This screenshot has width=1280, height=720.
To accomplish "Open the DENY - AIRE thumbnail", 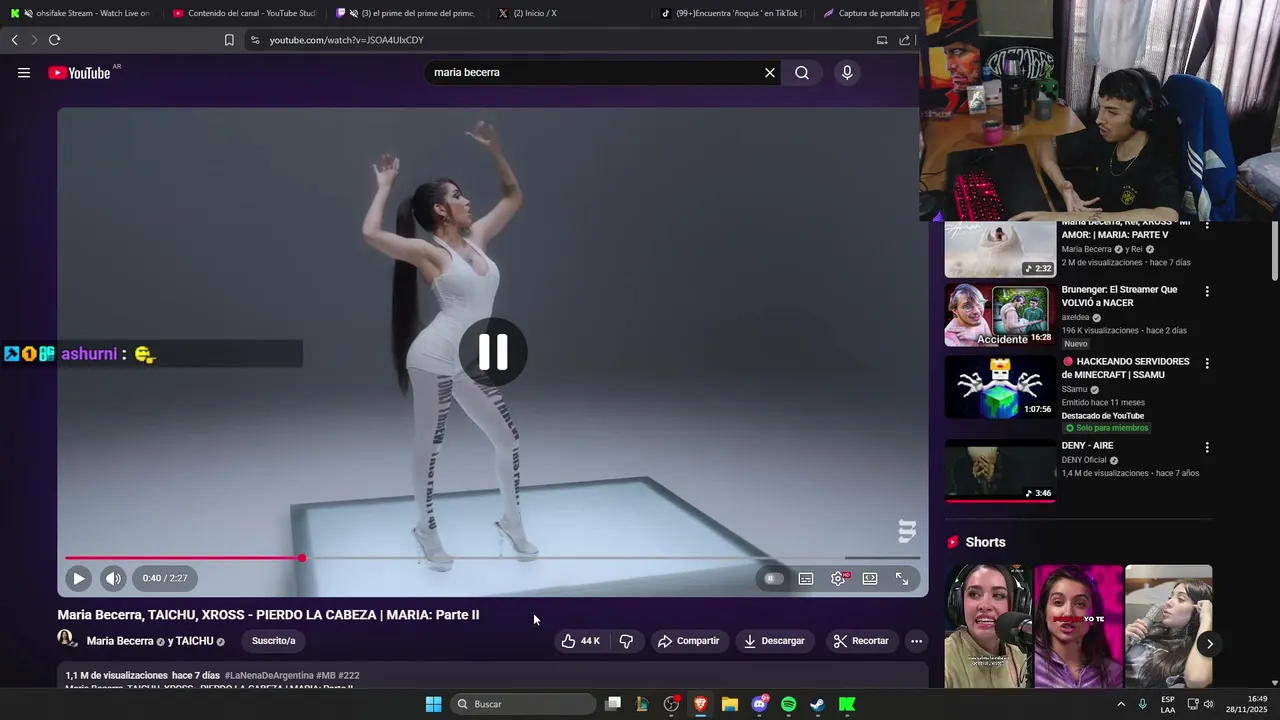I will coord(1000,471).
